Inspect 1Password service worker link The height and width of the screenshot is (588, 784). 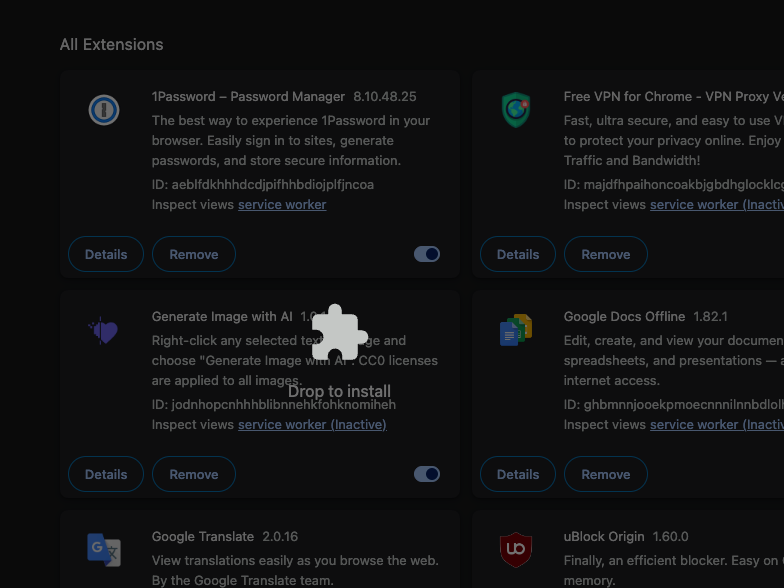[282, 204]
